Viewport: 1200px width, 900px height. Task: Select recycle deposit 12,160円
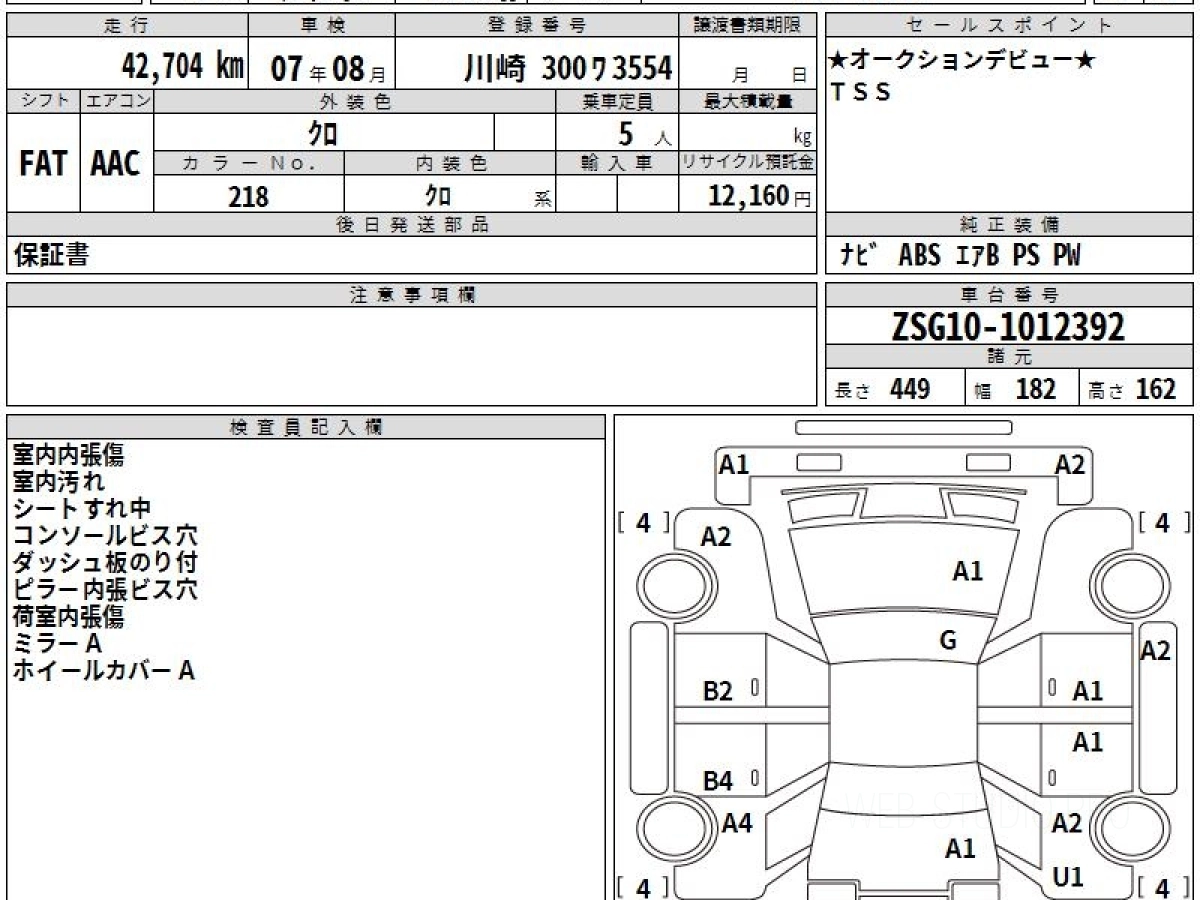pyautogui.click(x=759, y=196)
